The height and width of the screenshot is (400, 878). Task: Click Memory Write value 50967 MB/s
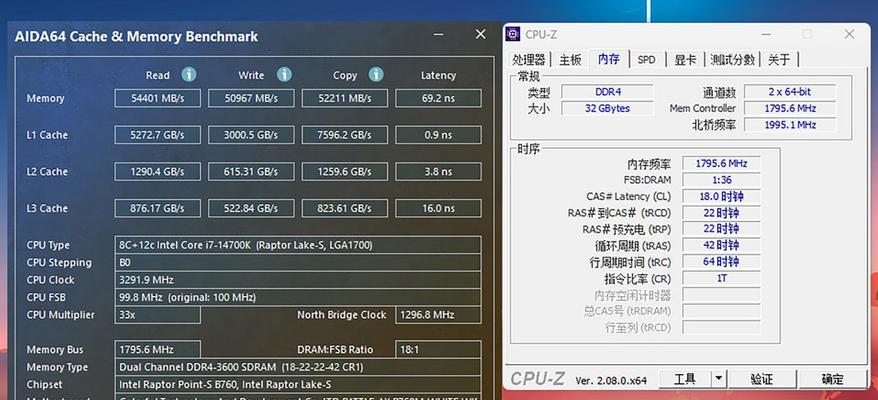click(251, 99)
